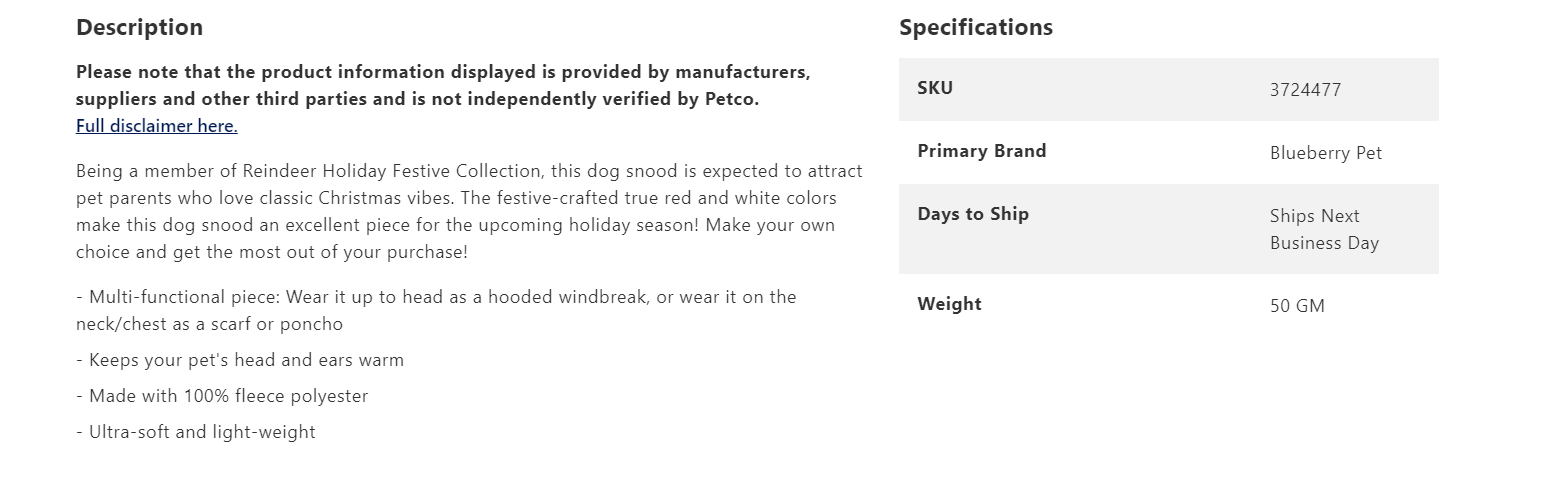Open the Full disclaimer here link
Image resolution: width=1547 pixels, height=492 pixels.
[156, 126]
